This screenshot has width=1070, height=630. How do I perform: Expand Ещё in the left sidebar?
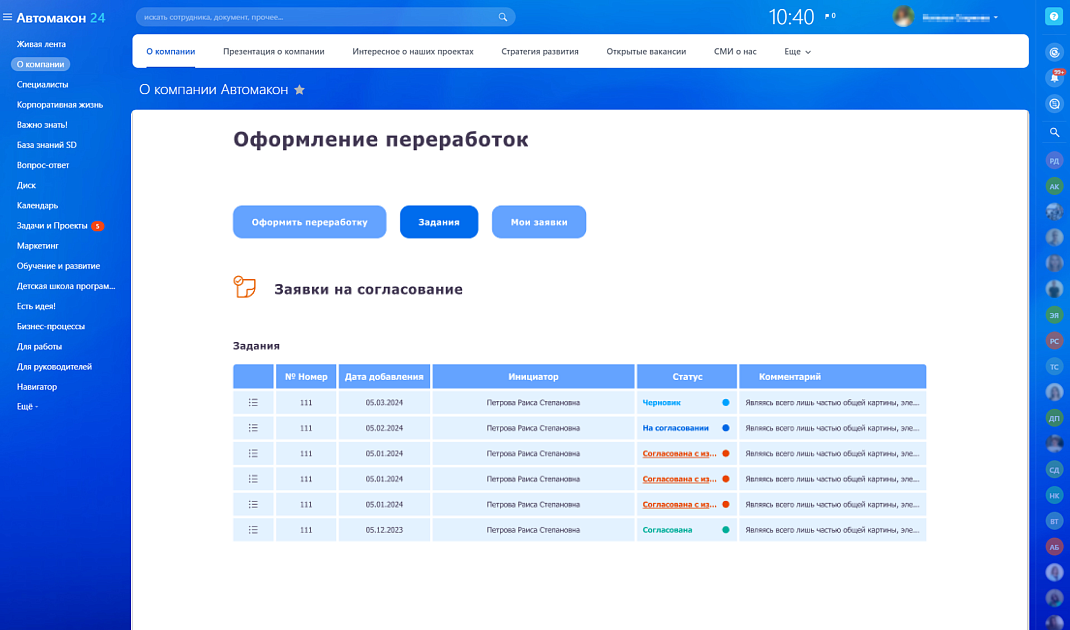27,407
